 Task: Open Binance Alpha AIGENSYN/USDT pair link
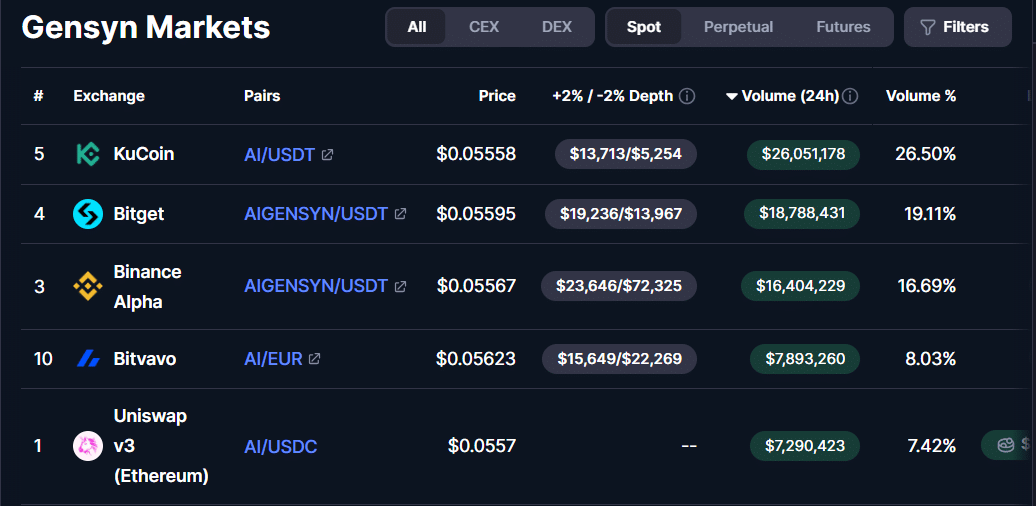click(316, 287)
